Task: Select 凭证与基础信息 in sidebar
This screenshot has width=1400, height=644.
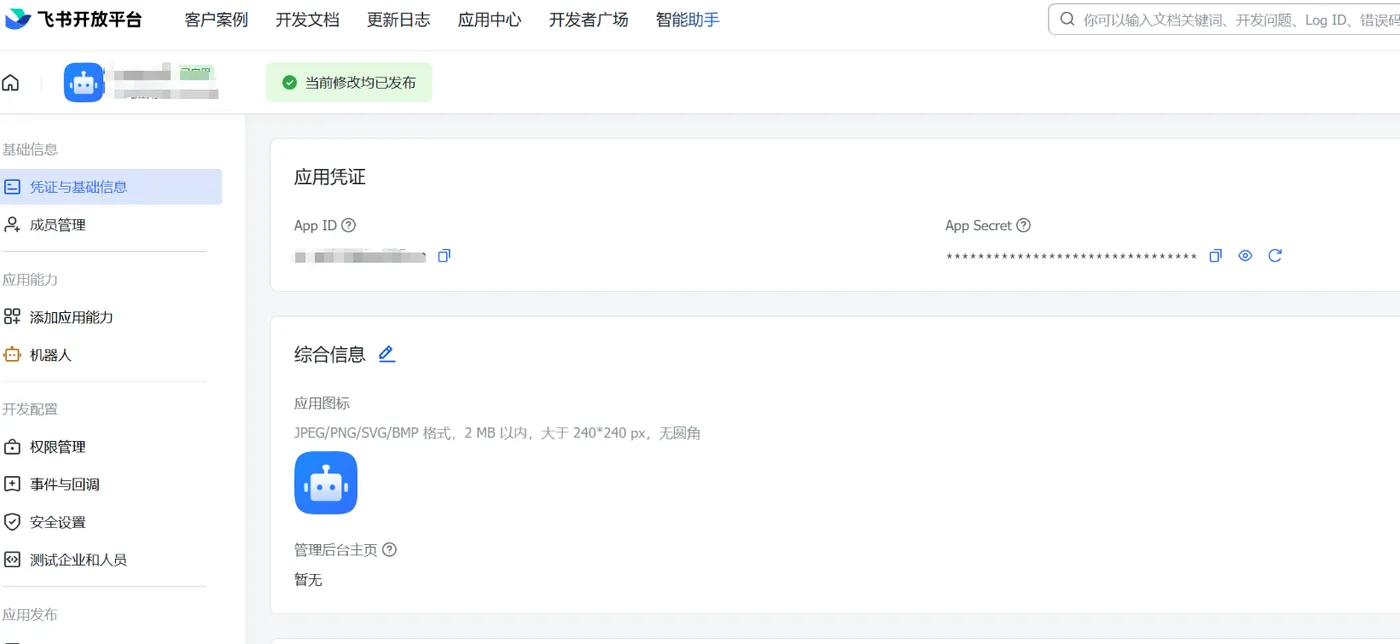Action: tap(111, 187)
